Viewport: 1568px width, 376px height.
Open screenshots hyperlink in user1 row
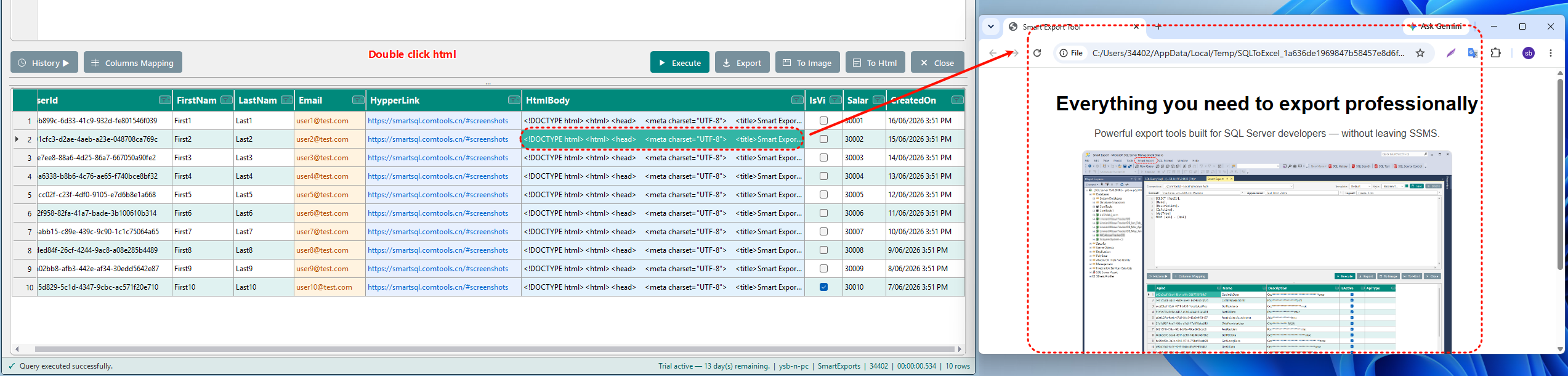point(438,121)
